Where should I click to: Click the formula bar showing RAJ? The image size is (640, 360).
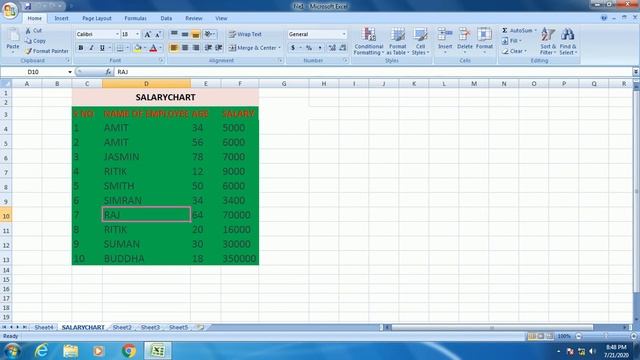[x=373, y=72]
